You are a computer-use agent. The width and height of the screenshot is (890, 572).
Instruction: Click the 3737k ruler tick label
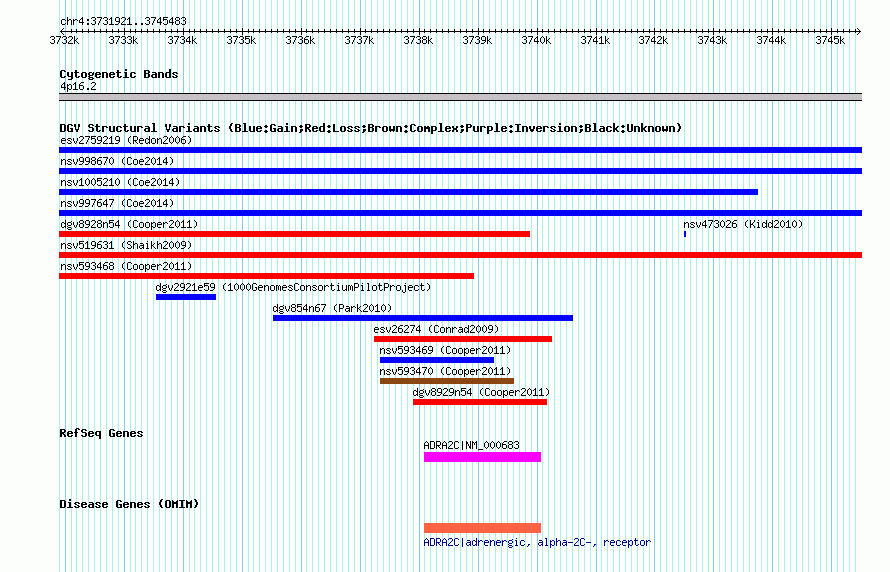[x=359, y=40]
